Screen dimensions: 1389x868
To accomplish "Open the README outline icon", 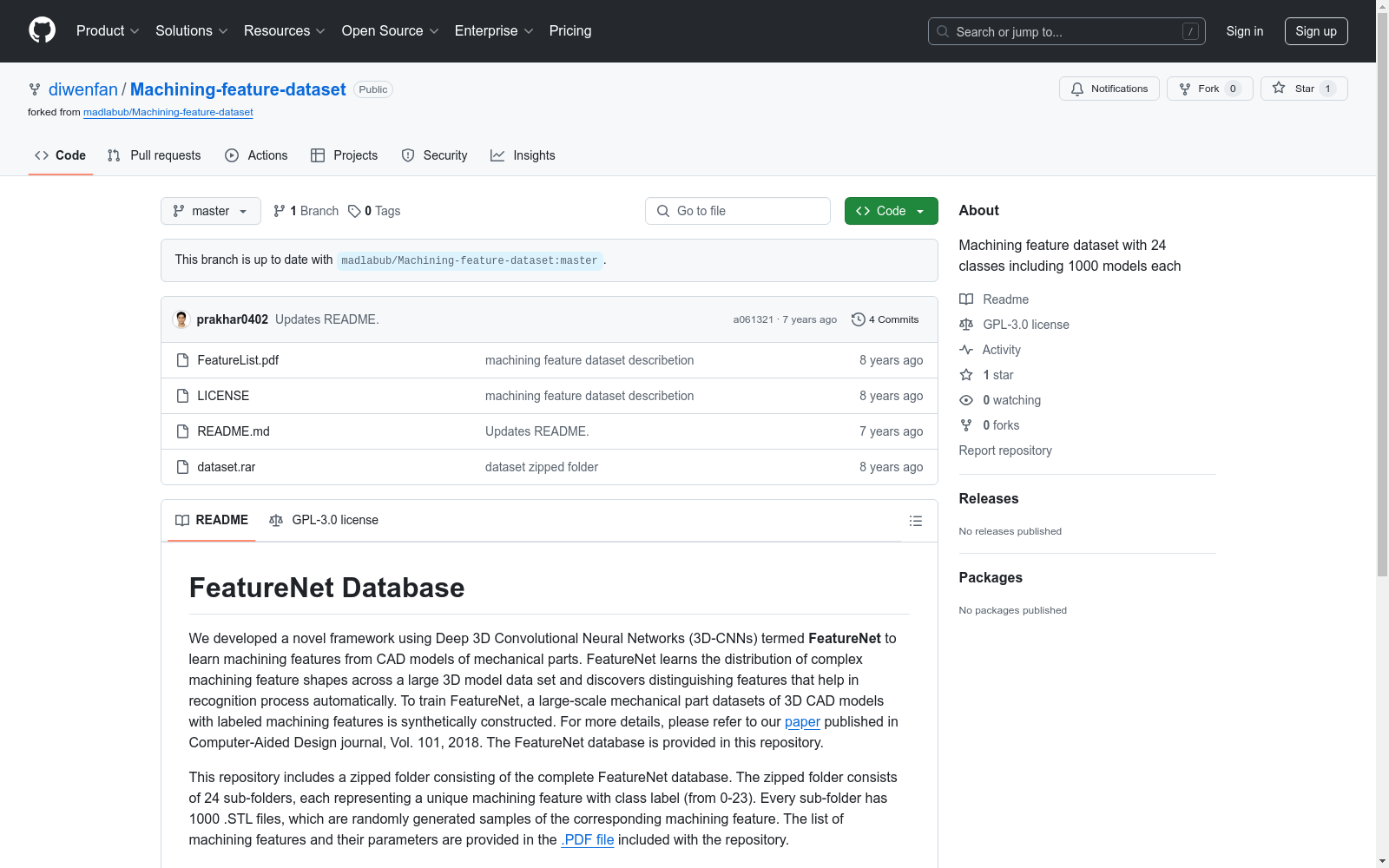I will click(915, 521).
